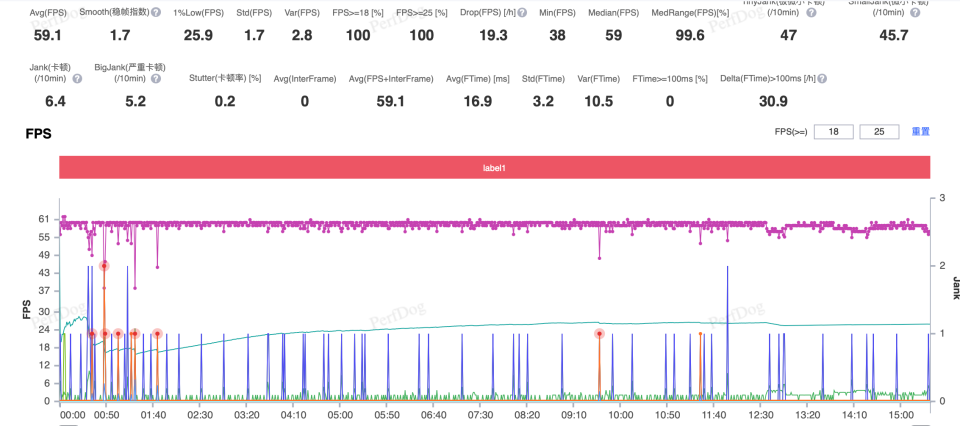
Task: Click red jank marker near 09:35
Action: coord(599,334)
